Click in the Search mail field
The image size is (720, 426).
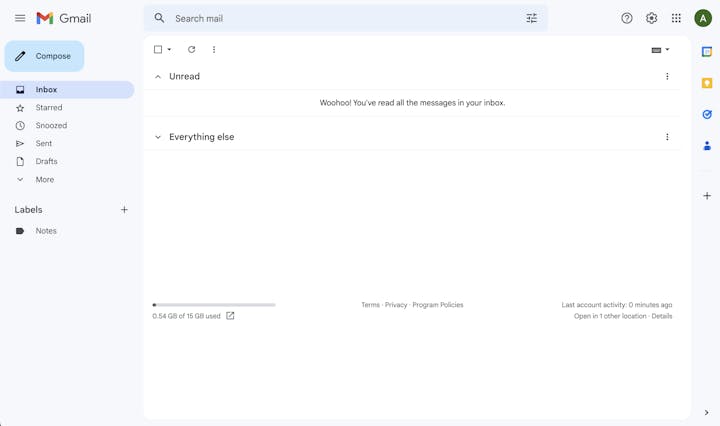click(x=340, y=18)
